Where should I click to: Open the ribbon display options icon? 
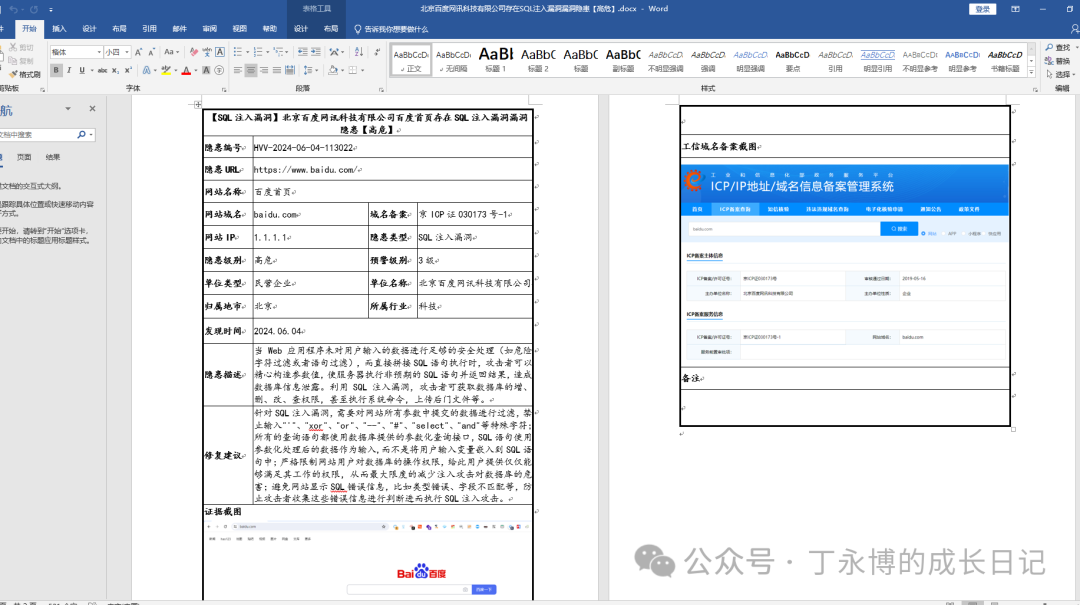pos(1015,9)
